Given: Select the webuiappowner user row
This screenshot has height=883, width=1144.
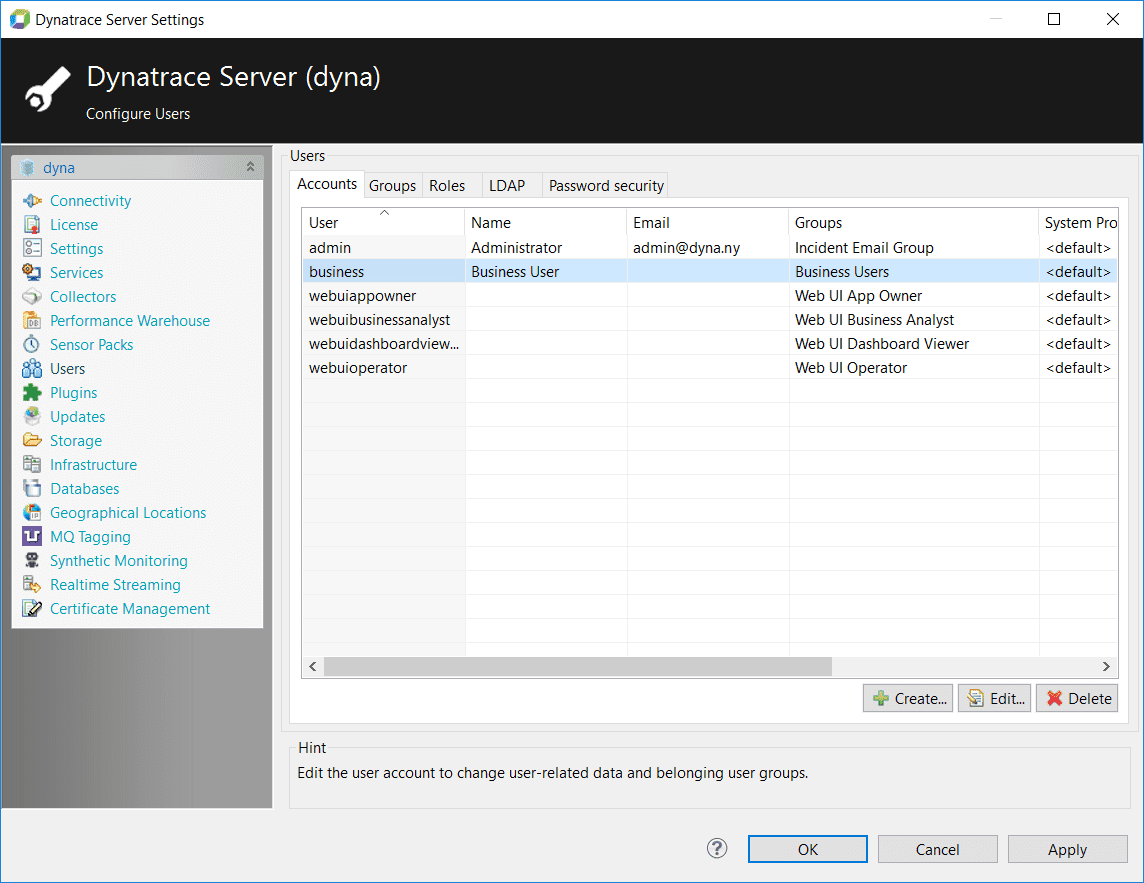Looking at the screenshot, I should point(709,296).
